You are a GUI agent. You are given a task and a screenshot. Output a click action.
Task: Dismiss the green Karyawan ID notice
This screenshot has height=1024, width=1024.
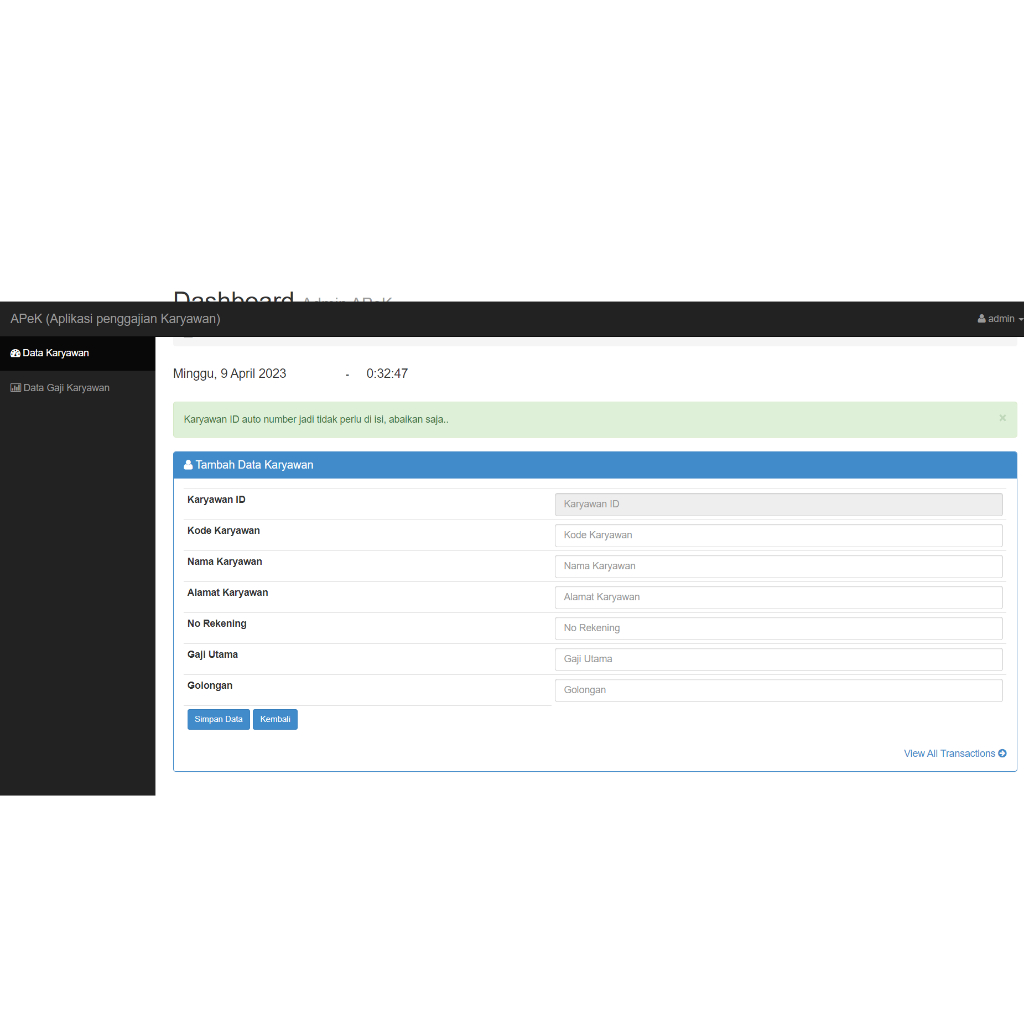point(1002,418)
